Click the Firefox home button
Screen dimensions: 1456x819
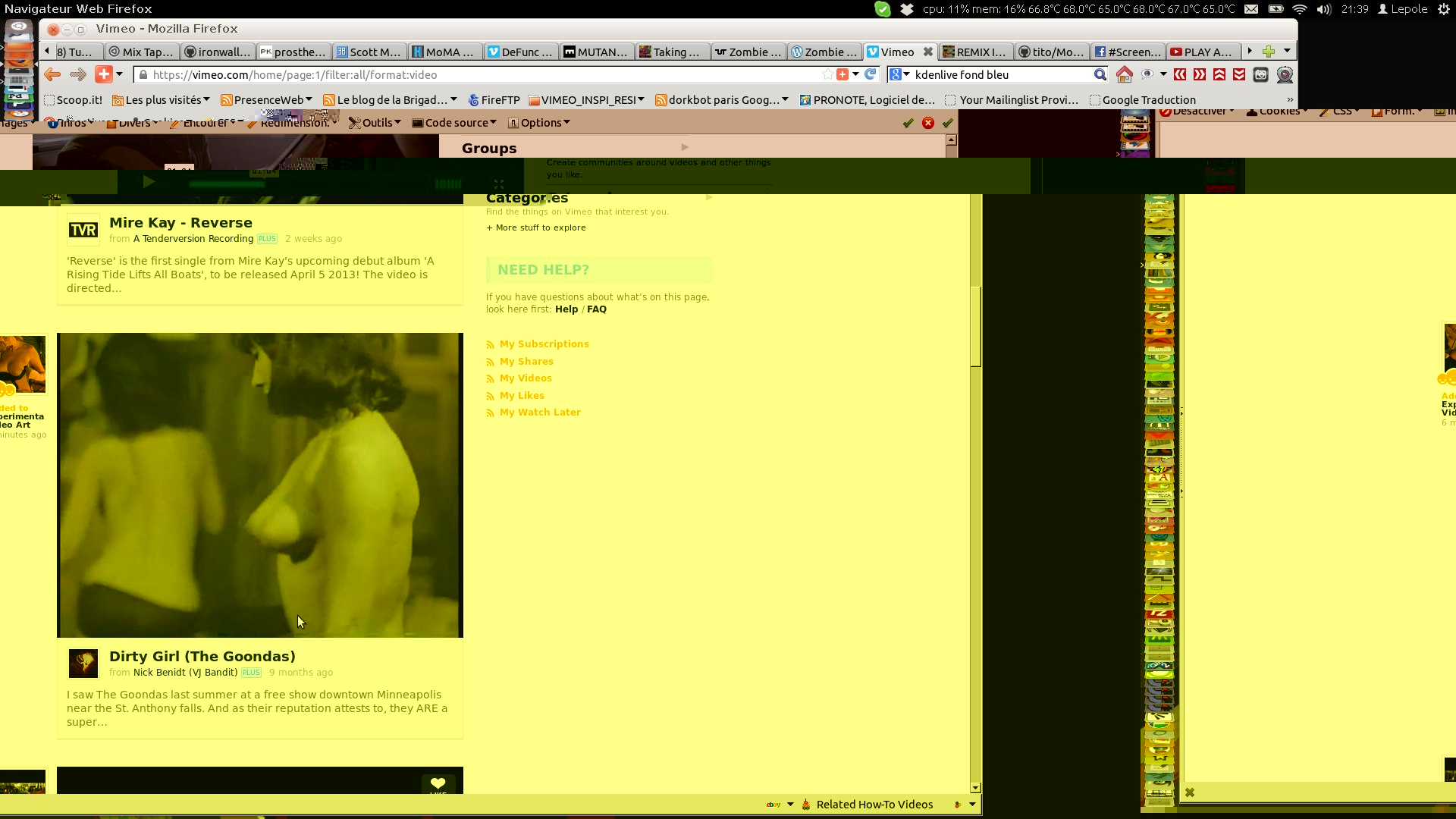1124,74
